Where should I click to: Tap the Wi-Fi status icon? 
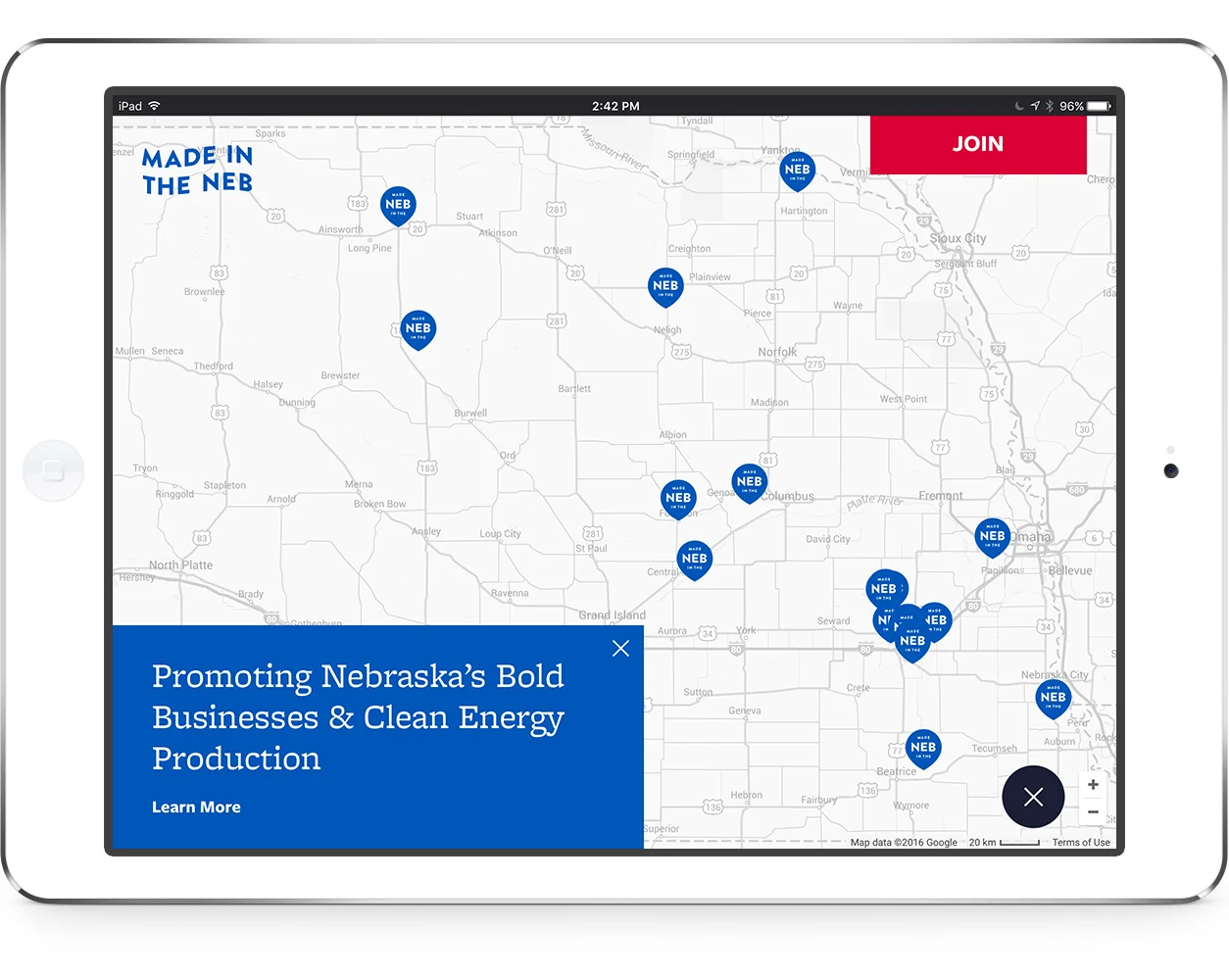tap(154, 106)
